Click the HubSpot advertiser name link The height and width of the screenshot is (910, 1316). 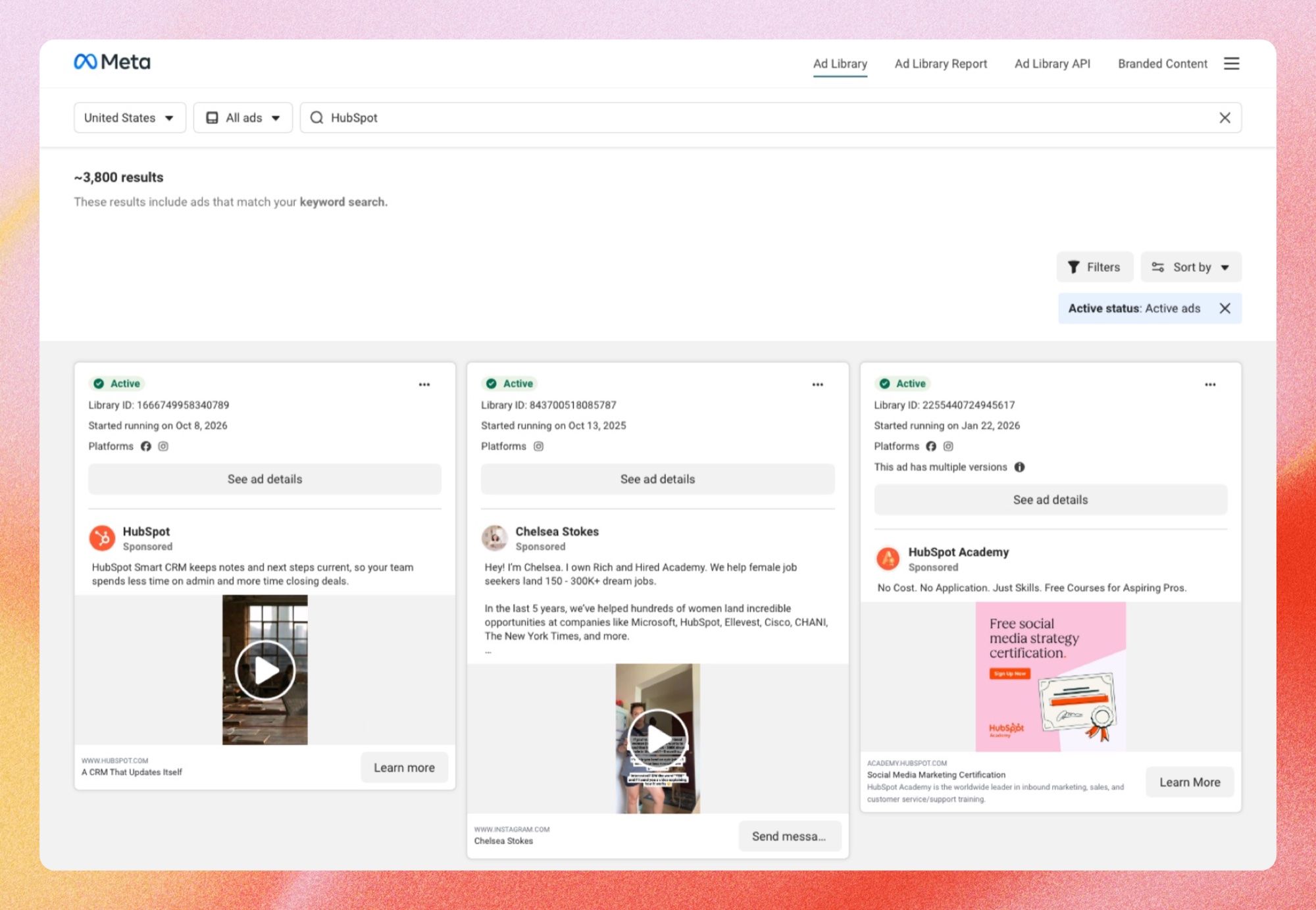[146, 531]
